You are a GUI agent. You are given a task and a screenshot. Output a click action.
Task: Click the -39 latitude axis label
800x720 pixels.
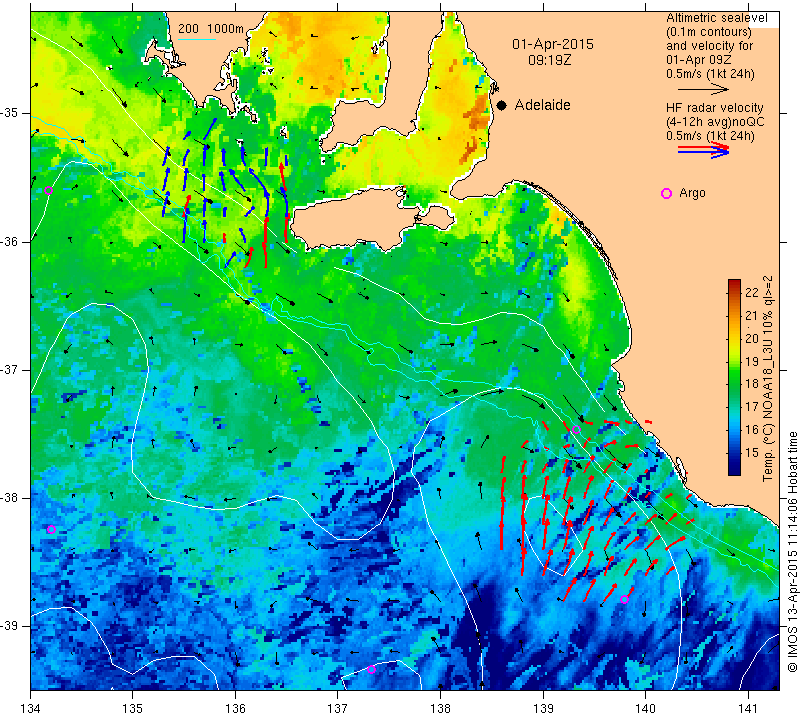(x=10, y=626)
